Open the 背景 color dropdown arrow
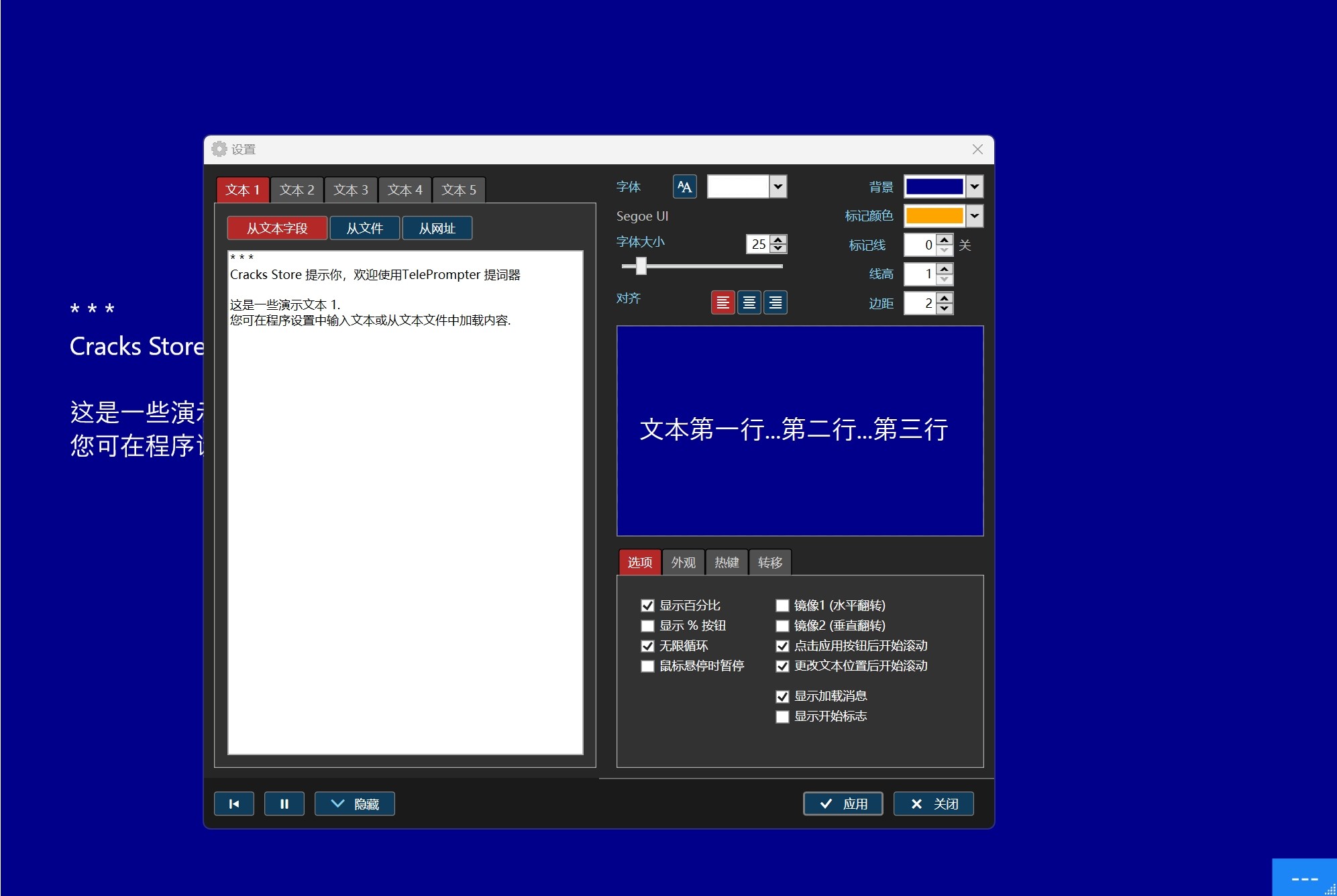 [x=975, y=186]
